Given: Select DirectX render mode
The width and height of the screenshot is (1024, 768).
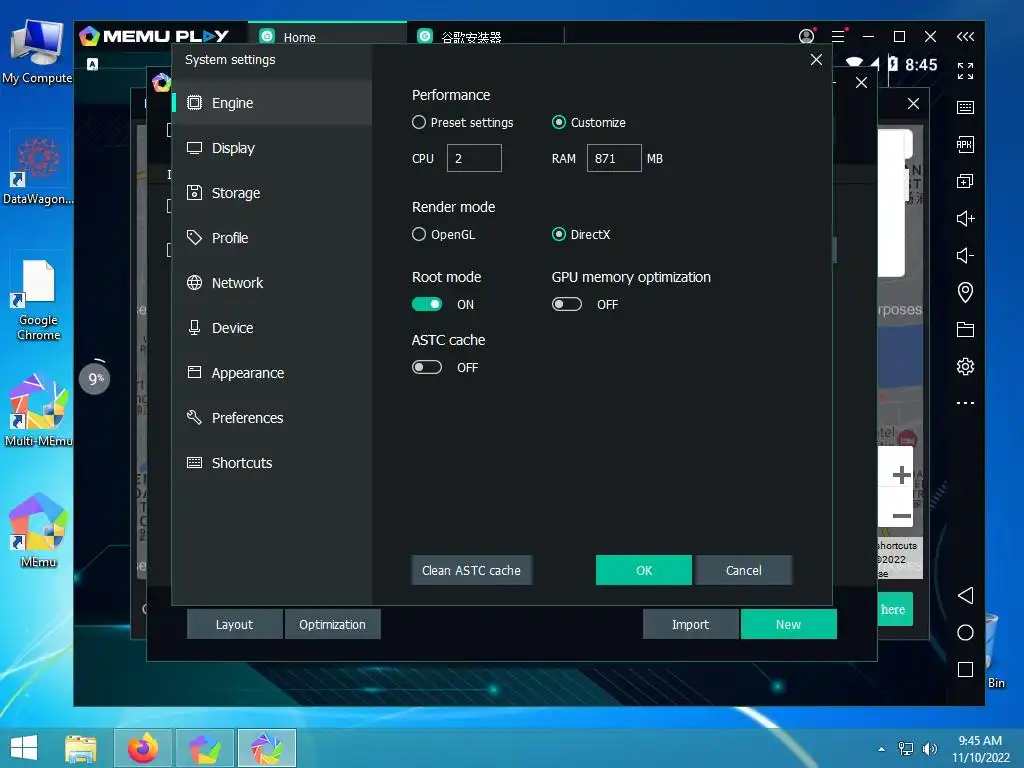Looking at the screenshot, I should click(558, 234).
